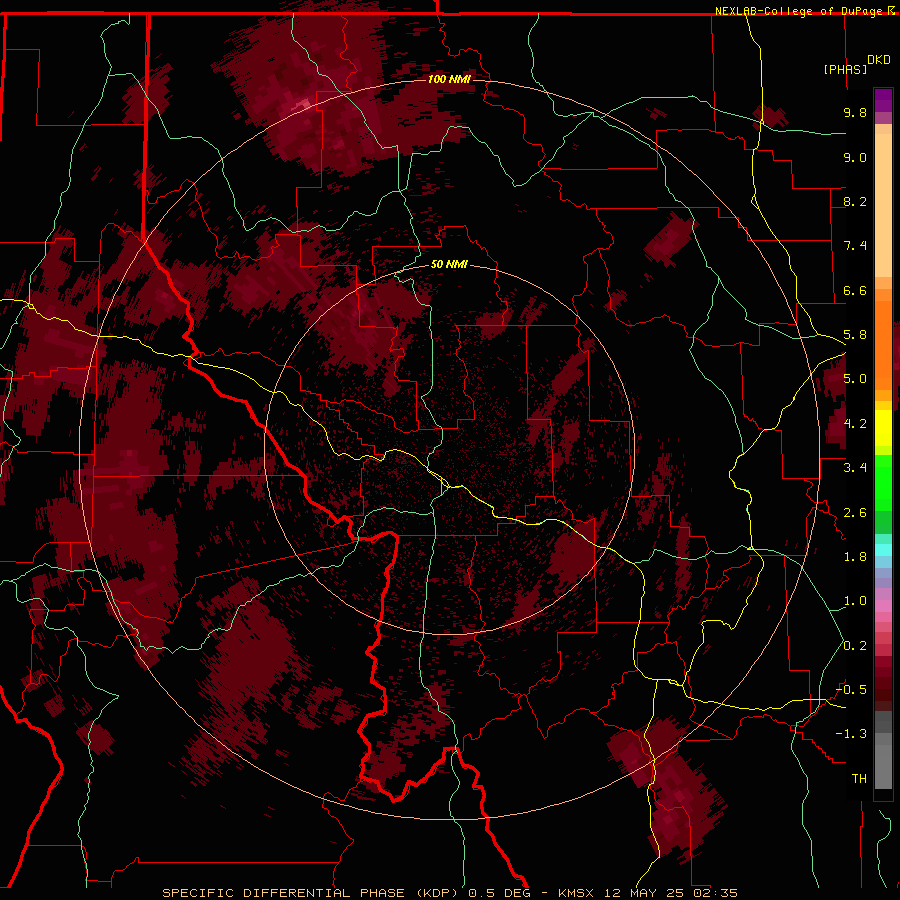The height and width of the screenshot is (900, 900).
Task: Pick the purple band at the top of the color bar
Action: (x=883, y=100)
